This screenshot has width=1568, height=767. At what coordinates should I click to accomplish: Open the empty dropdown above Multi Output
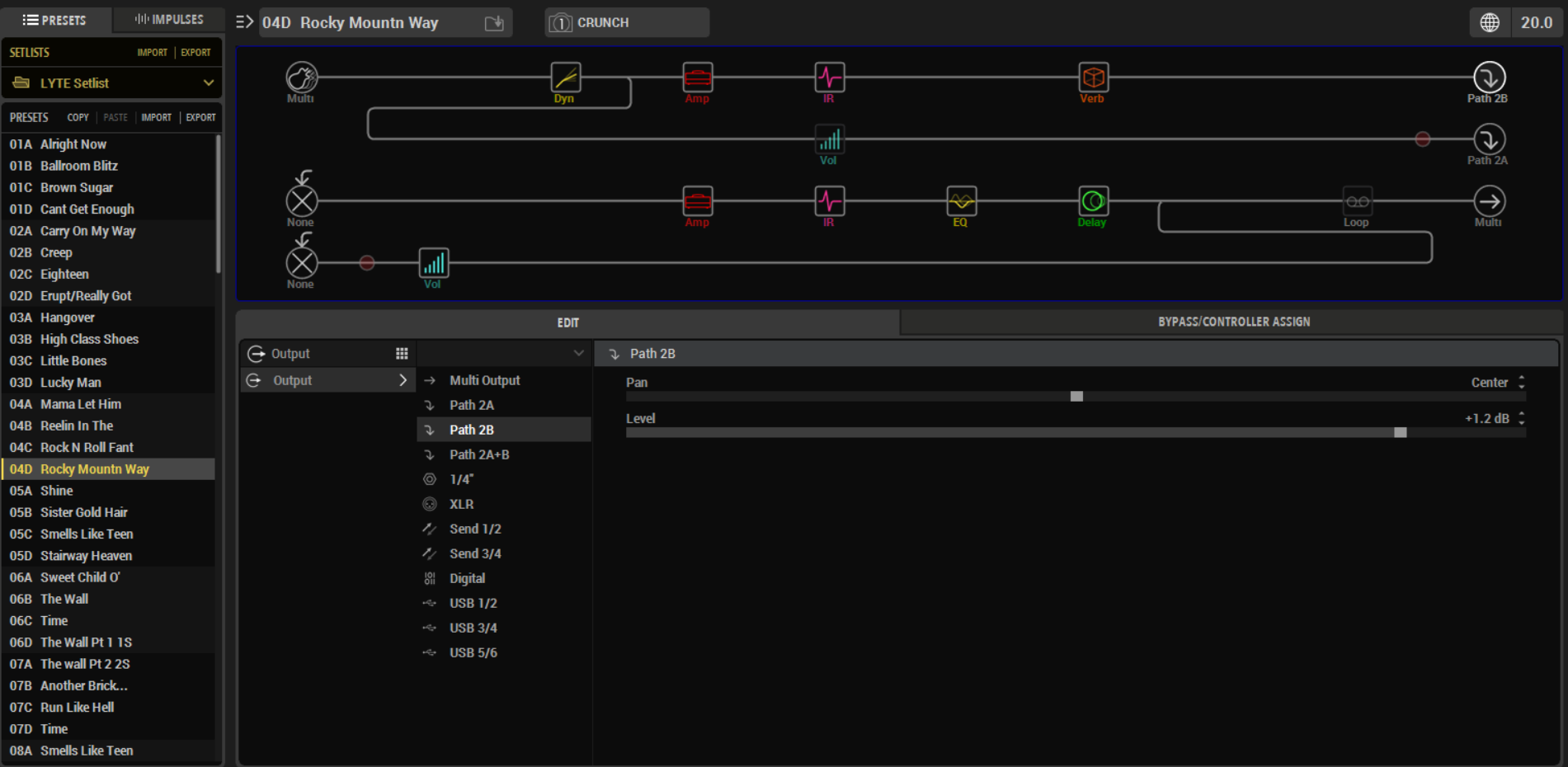tap(503, 354)
